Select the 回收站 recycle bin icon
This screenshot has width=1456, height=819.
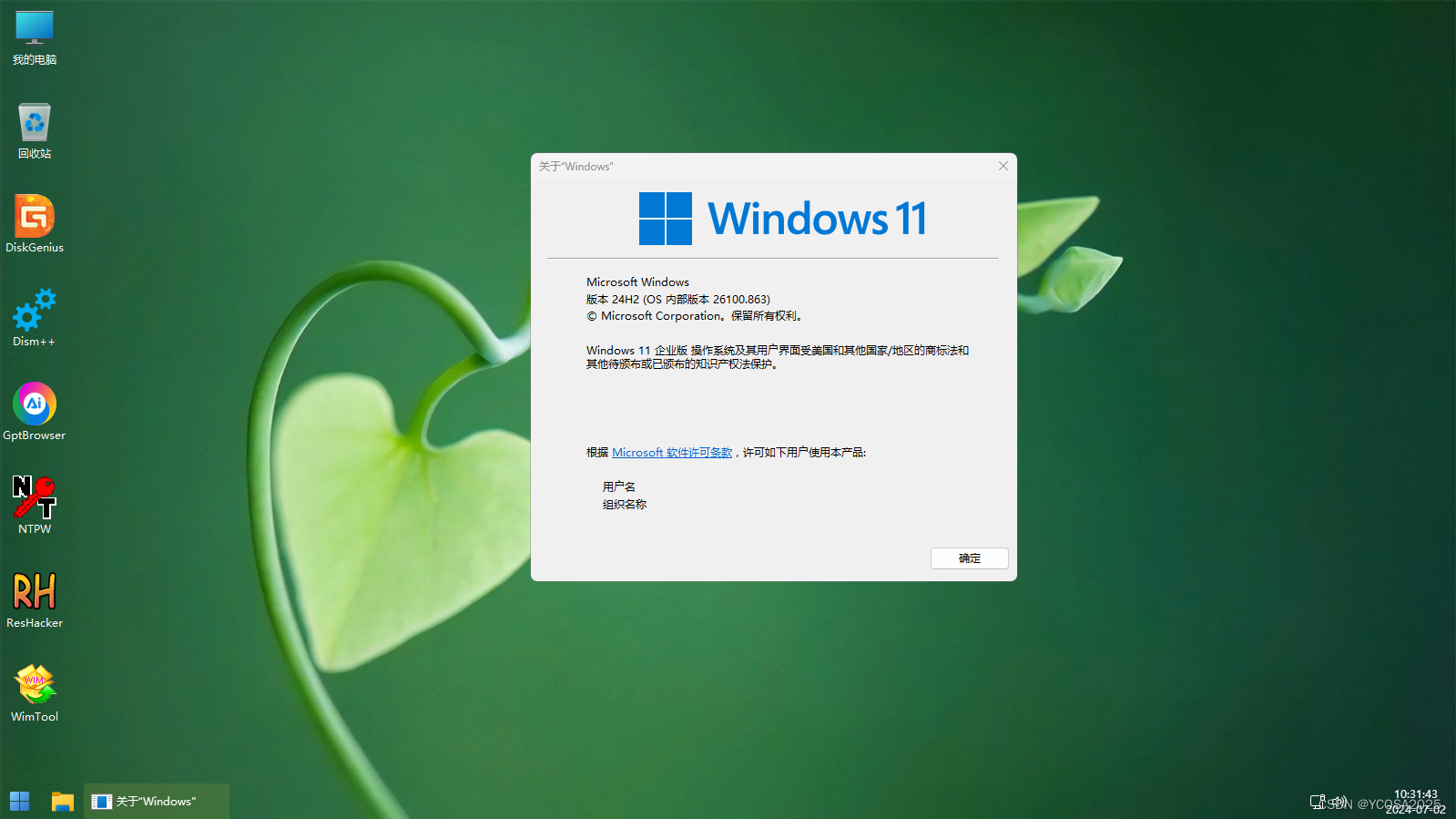[35, 131]
